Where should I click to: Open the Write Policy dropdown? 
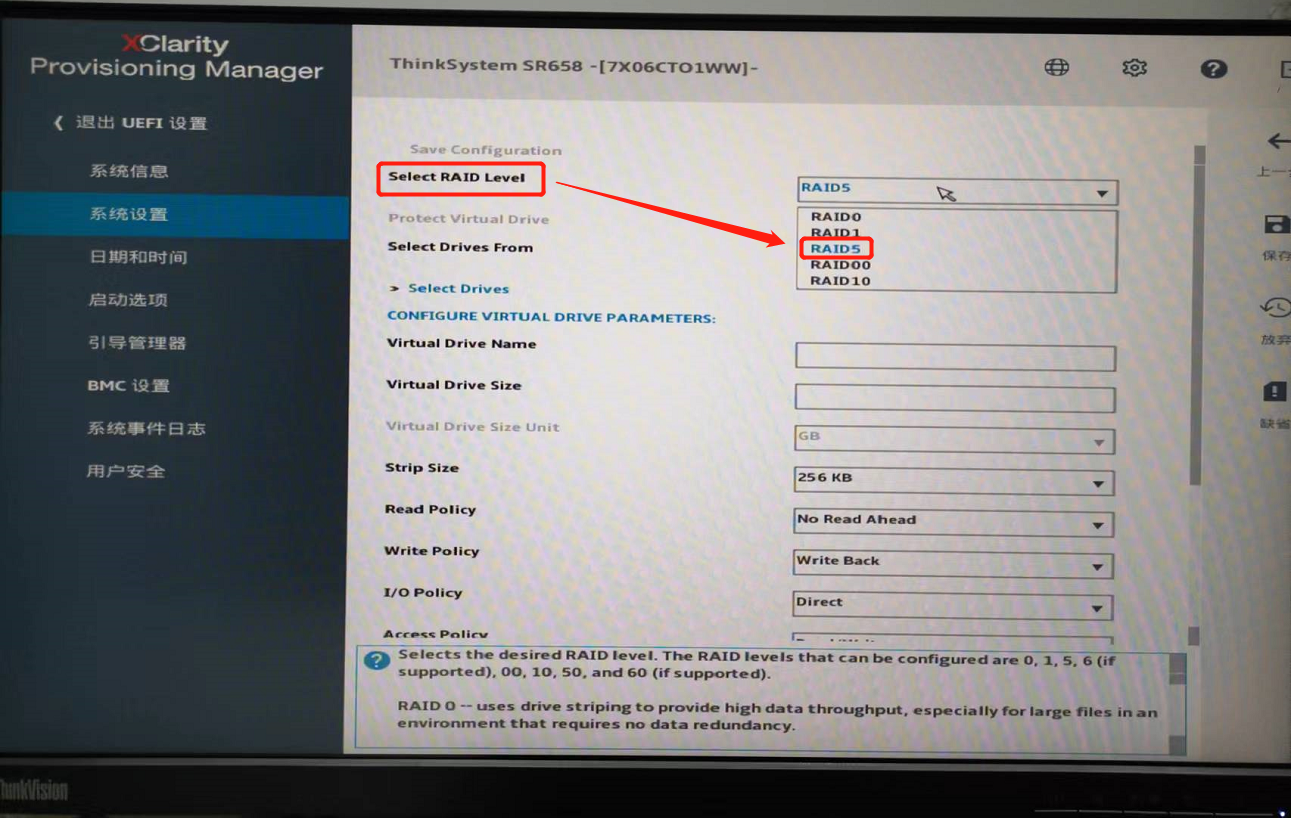point(953,564)
